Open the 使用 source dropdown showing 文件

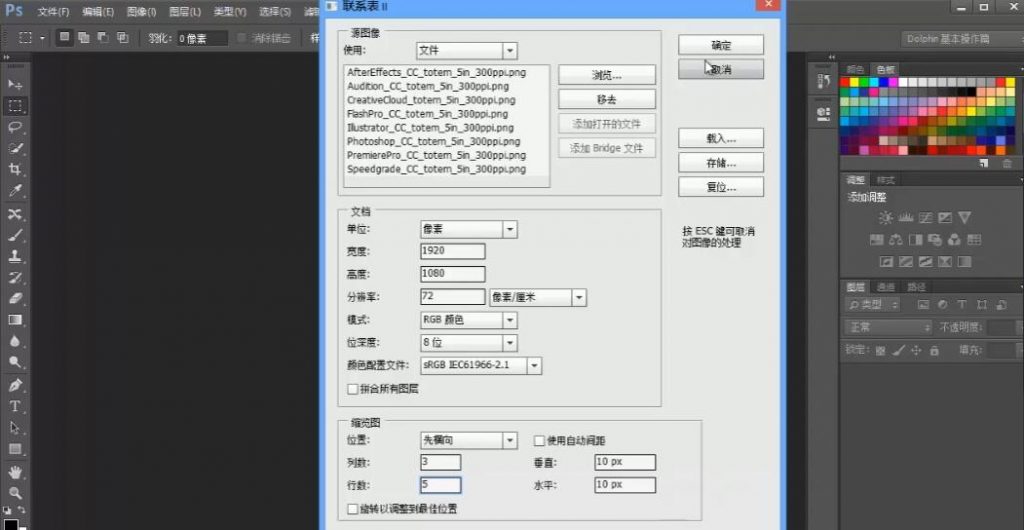466,50
